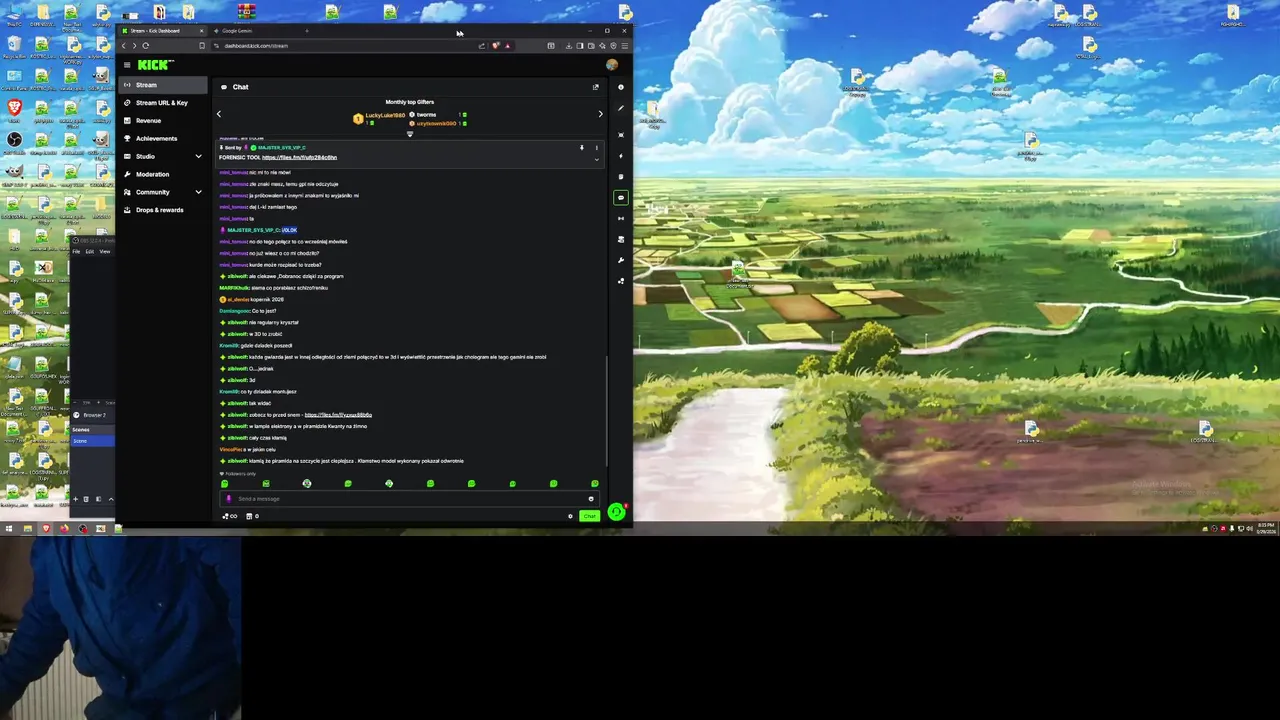Collapse the Monthly top Gifters banner
The height and width of the screenshot is (720, 1280).
click(409, 134)
